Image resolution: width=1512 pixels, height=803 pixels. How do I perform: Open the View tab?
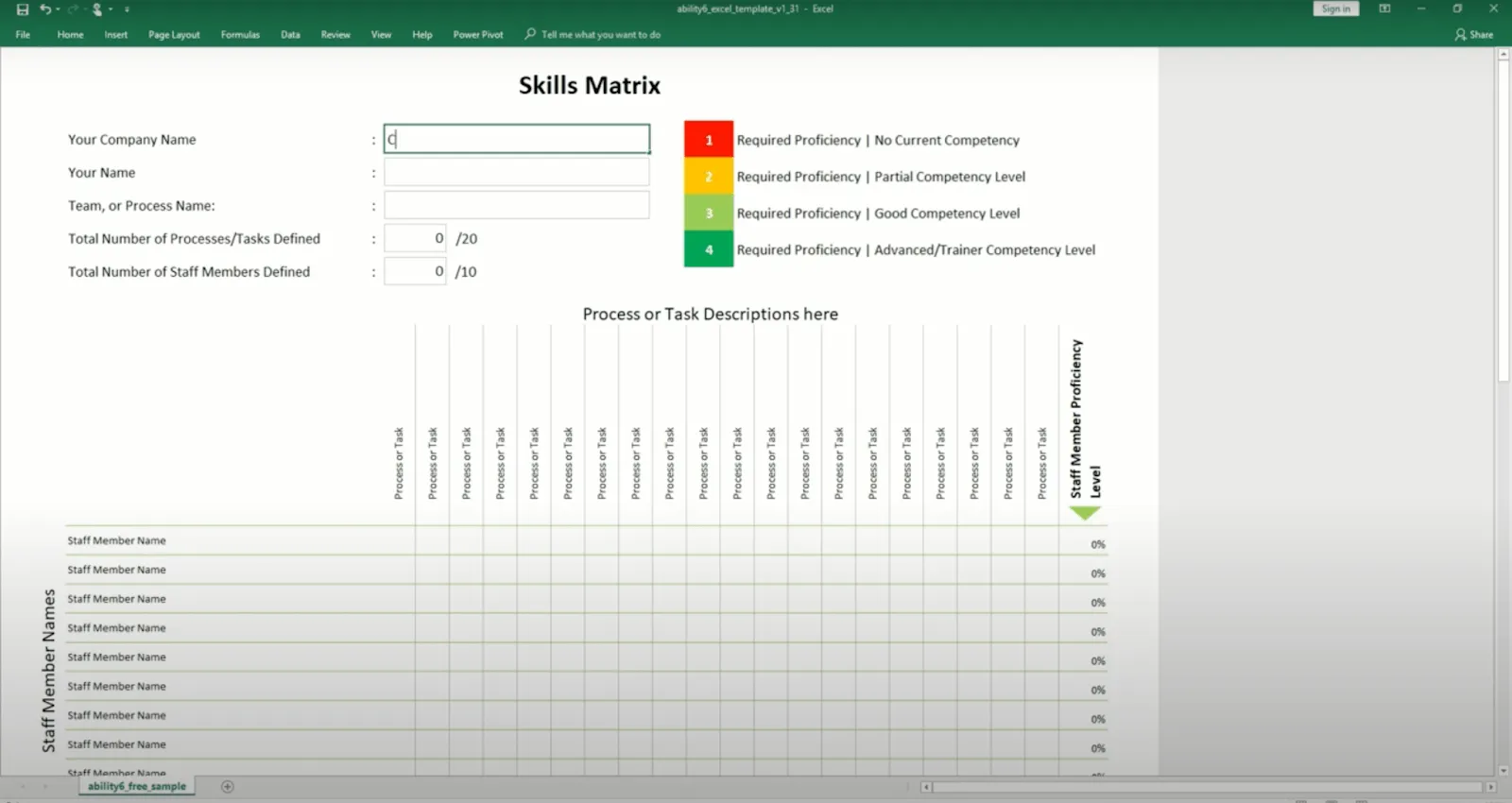(x=381, y=35)
